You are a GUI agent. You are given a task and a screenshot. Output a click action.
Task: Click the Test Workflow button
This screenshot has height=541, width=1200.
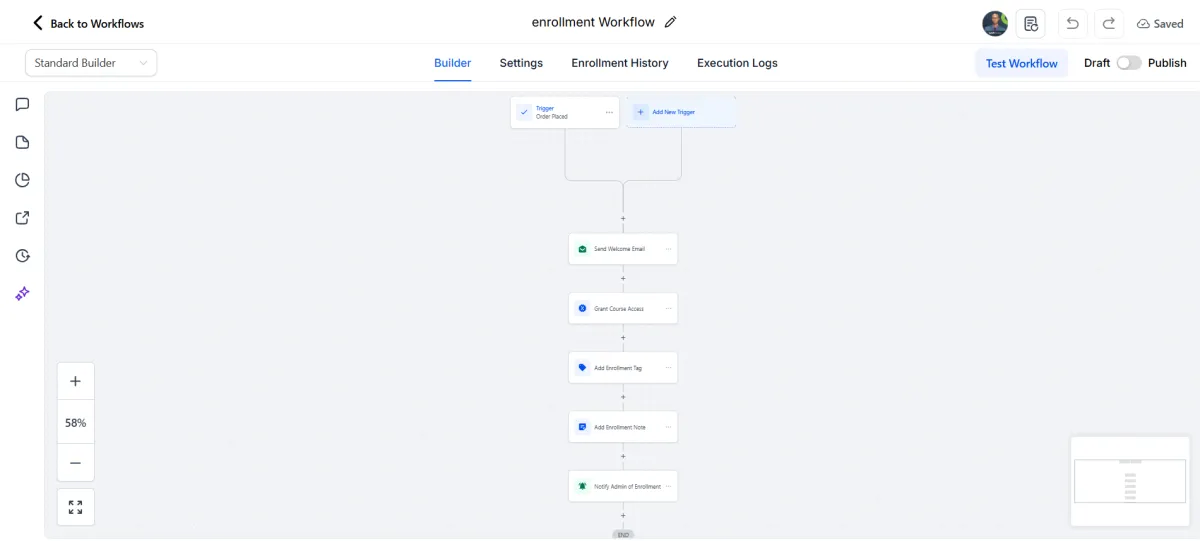(x=1021, y=63)
